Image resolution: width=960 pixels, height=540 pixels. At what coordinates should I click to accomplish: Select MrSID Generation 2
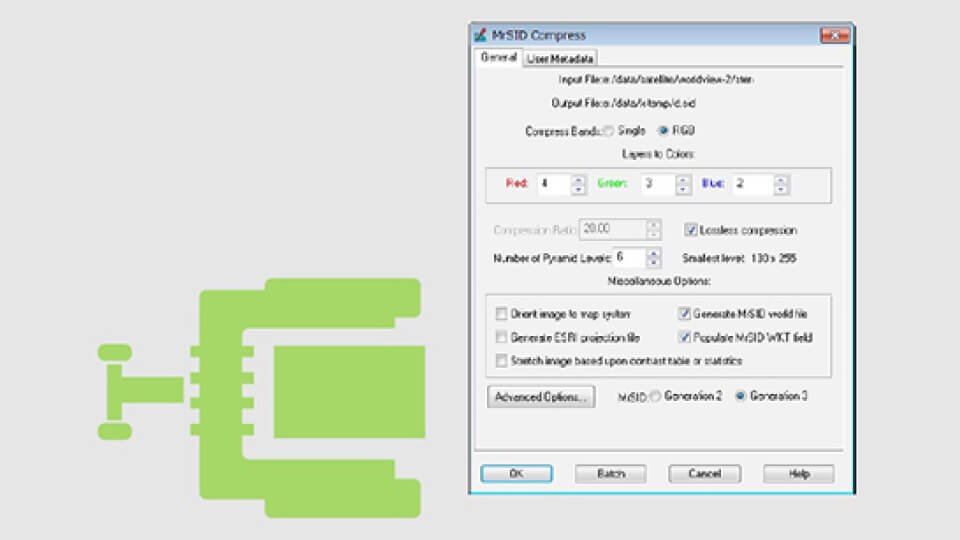pyautogui.click(x=656, y=396)
